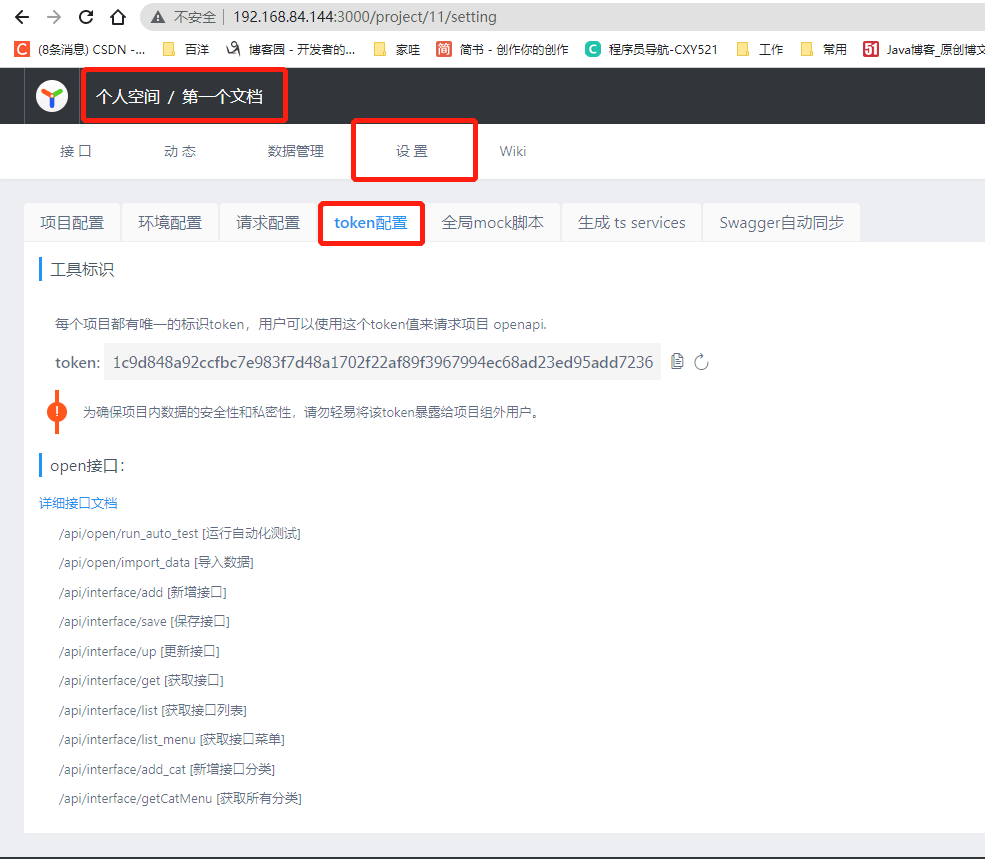985x859 pixels.
Task: Open the 家哇 bookmark folder
Action: pos(396,49)
